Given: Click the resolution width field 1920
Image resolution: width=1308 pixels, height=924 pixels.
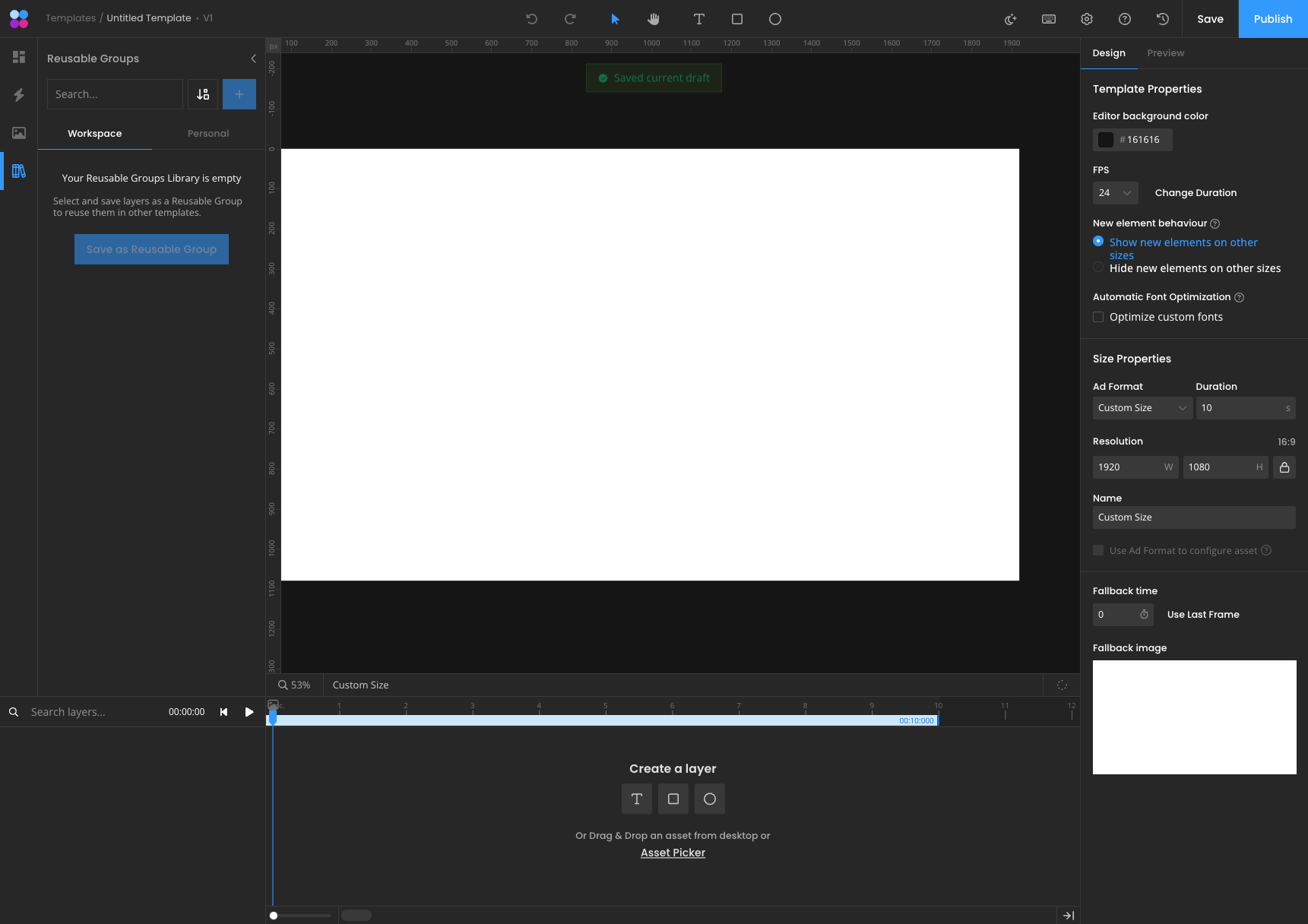Looking at the screenshot, I should pos(1135,467).
